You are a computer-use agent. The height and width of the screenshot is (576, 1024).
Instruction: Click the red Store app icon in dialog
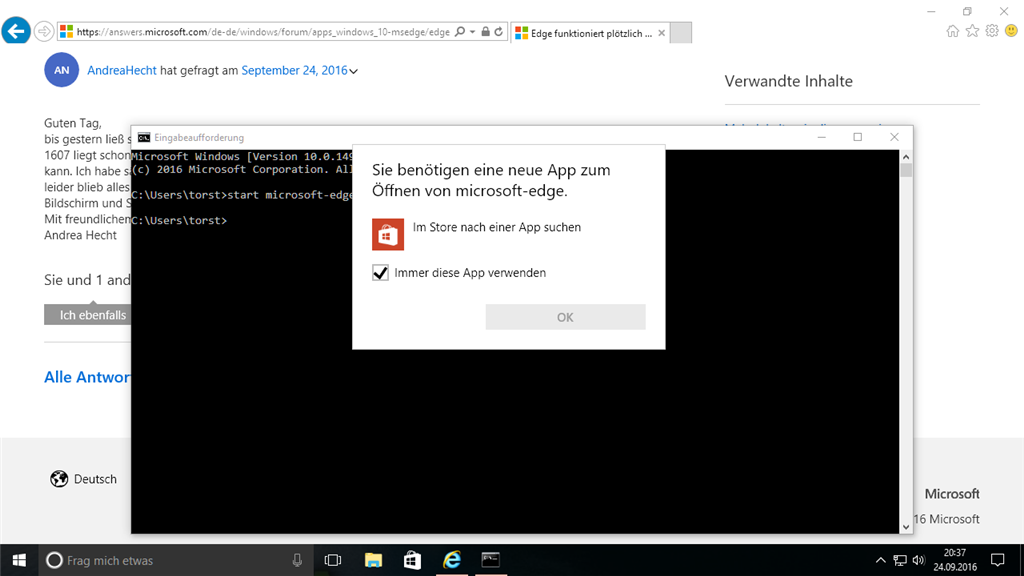[x=388, y=234]
